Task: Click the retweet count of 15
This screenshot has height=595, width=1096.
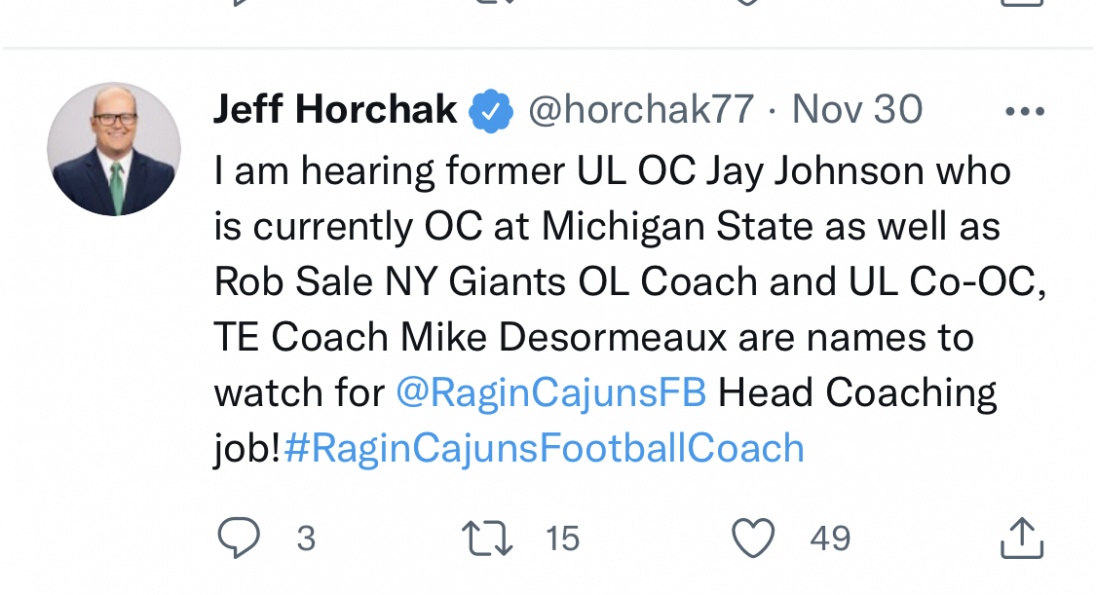Action: [563, 539]
